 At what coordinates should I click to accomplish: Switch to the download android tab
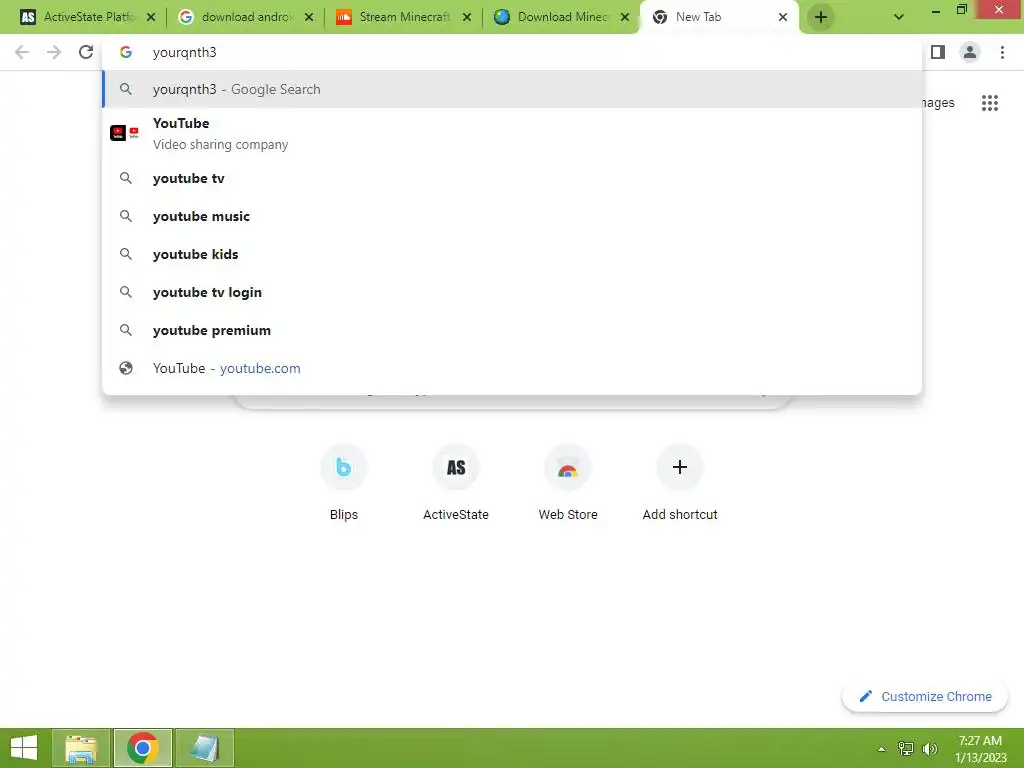246,17
